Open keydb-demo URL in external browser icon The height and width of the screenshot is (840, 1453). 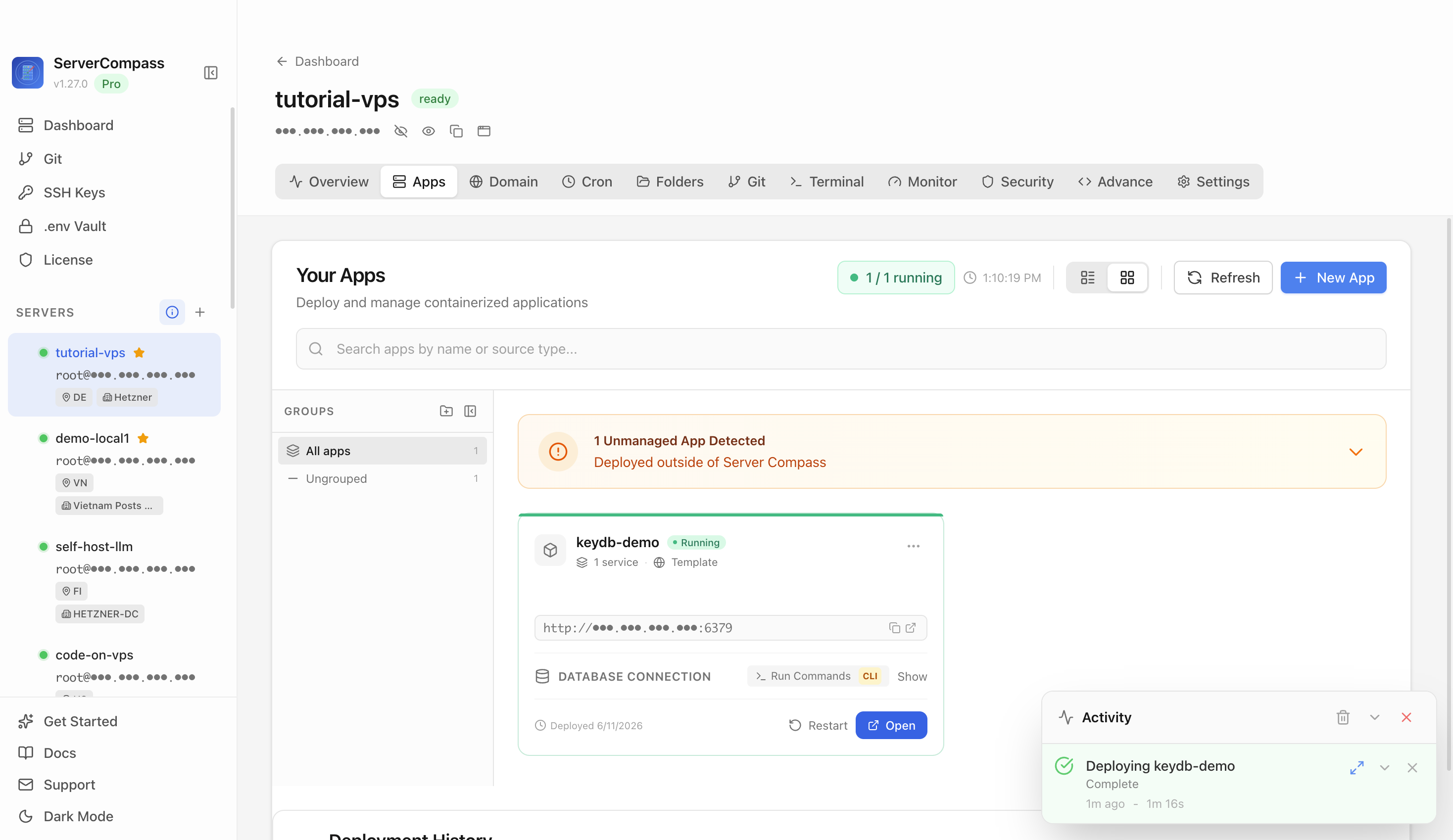point(911,628)
